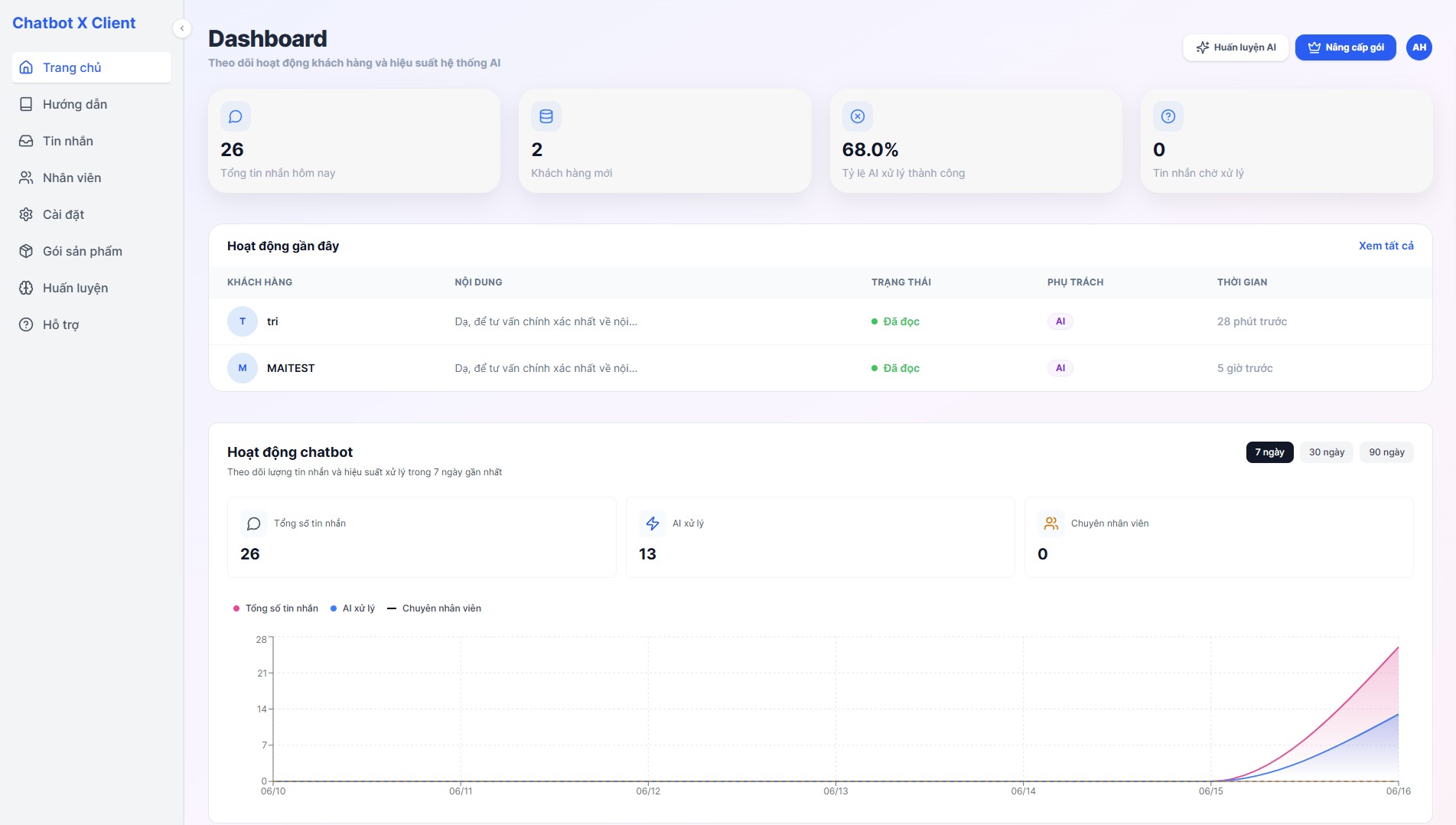Click the PHỤ TRÁCH column header
This screenshot has height=825, width=1456.
point(1076,282)
